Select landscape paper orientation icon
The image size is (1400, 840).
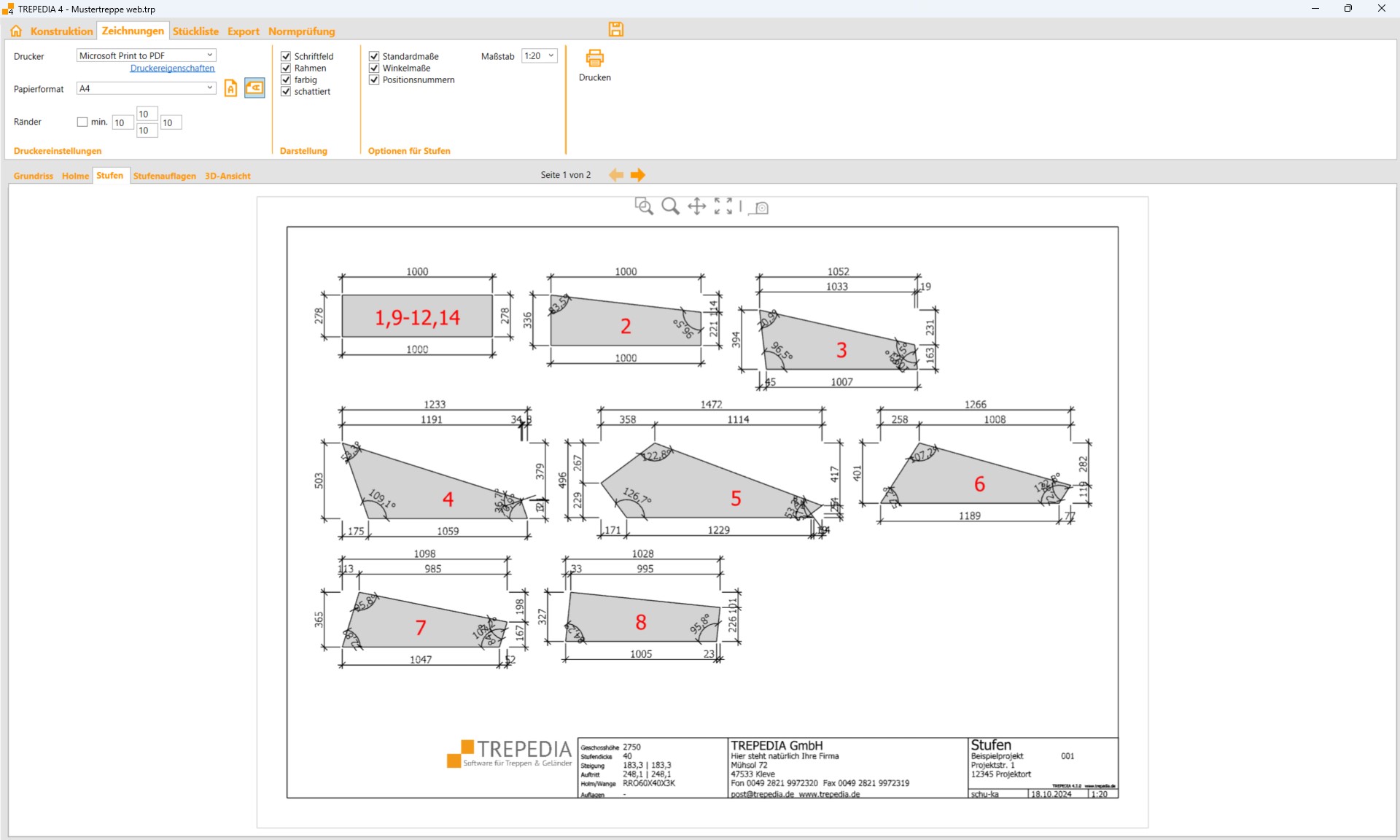[x=254, y=88]
